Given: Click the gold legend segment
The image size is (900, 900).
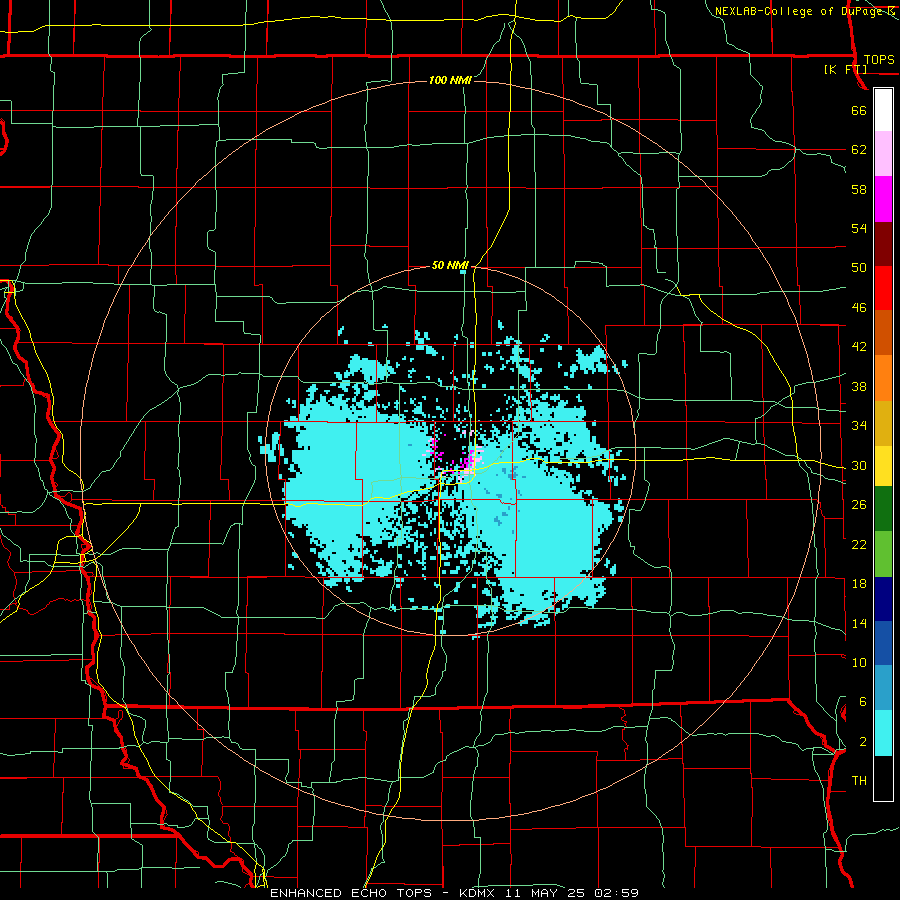Looking at the screenshot, I should [x=883, y=423].
